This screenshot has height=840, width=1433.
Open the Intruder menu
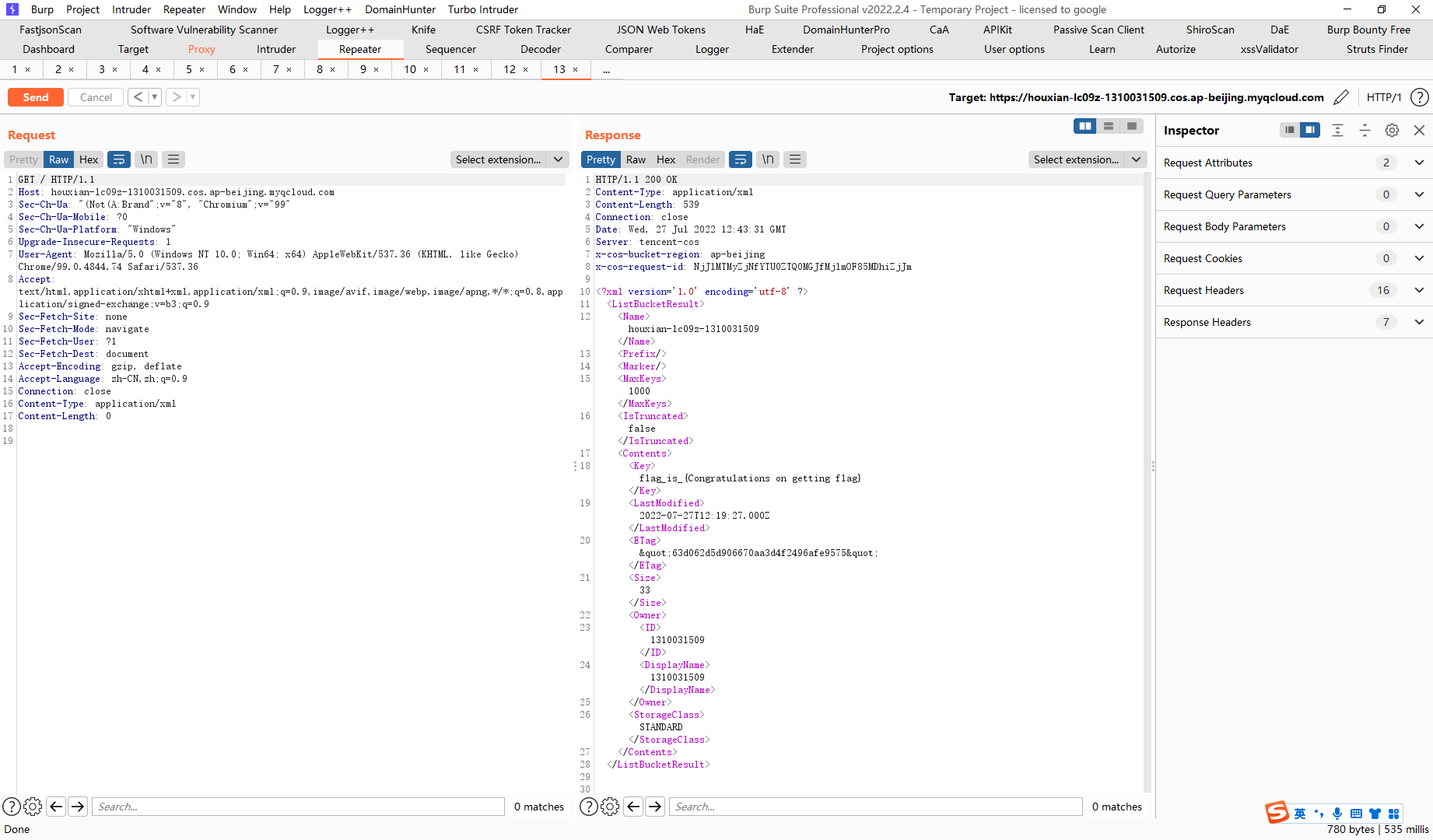pos(131,9)
